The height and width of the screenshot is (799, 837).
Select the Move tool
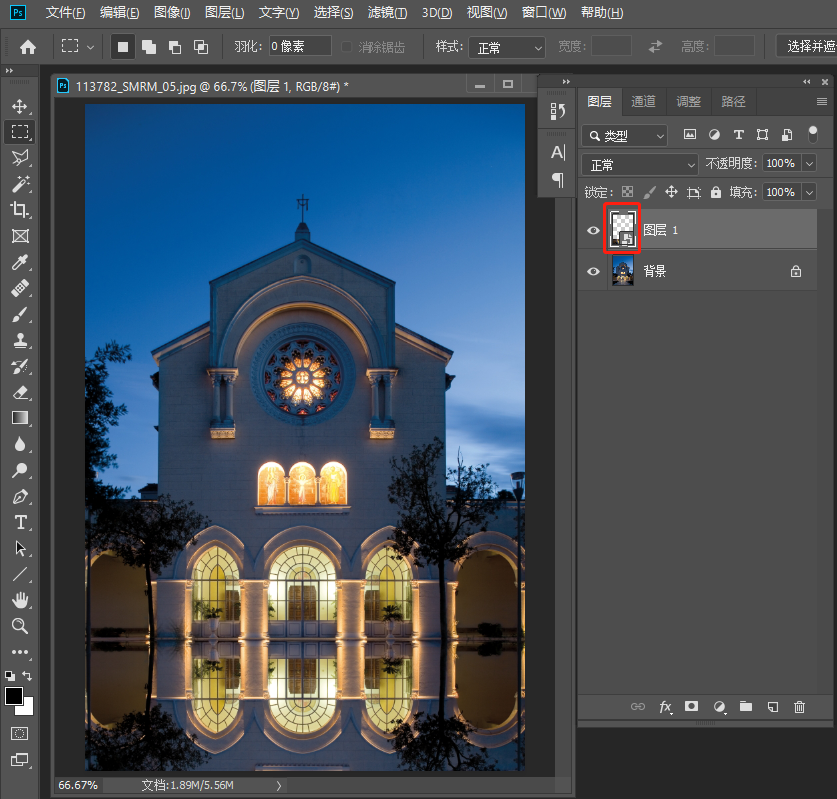pos(20,106)
